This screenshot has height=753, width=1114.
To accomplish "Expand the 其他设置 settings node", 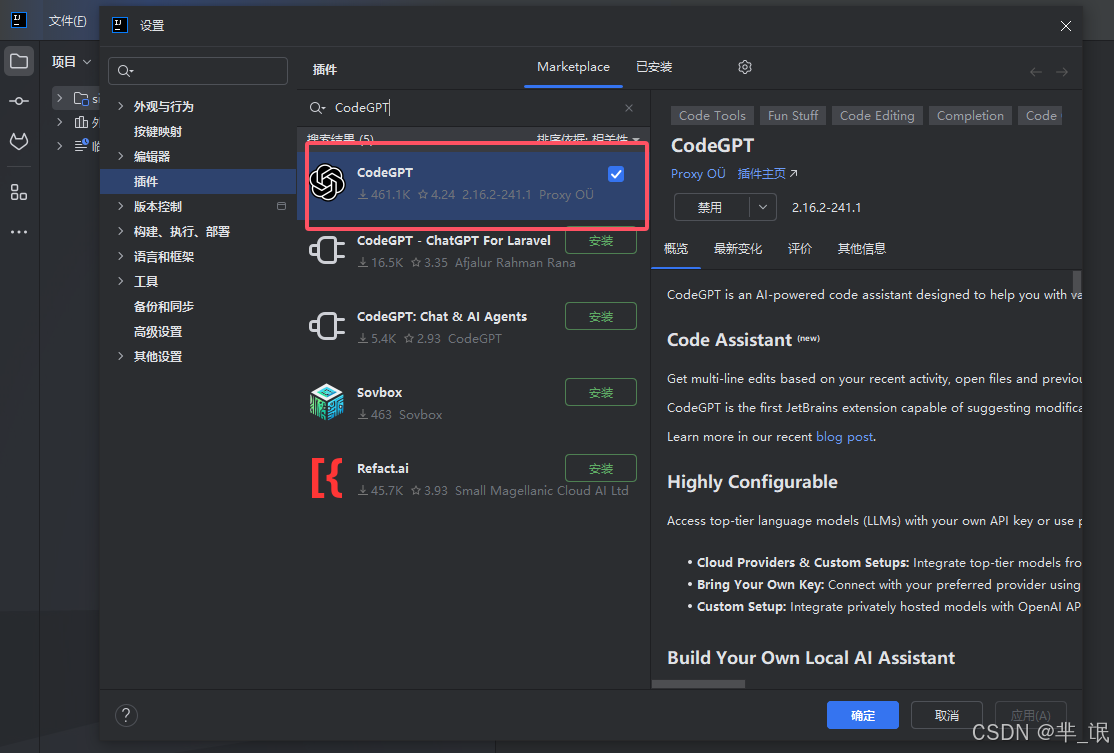I will point(120,357).
